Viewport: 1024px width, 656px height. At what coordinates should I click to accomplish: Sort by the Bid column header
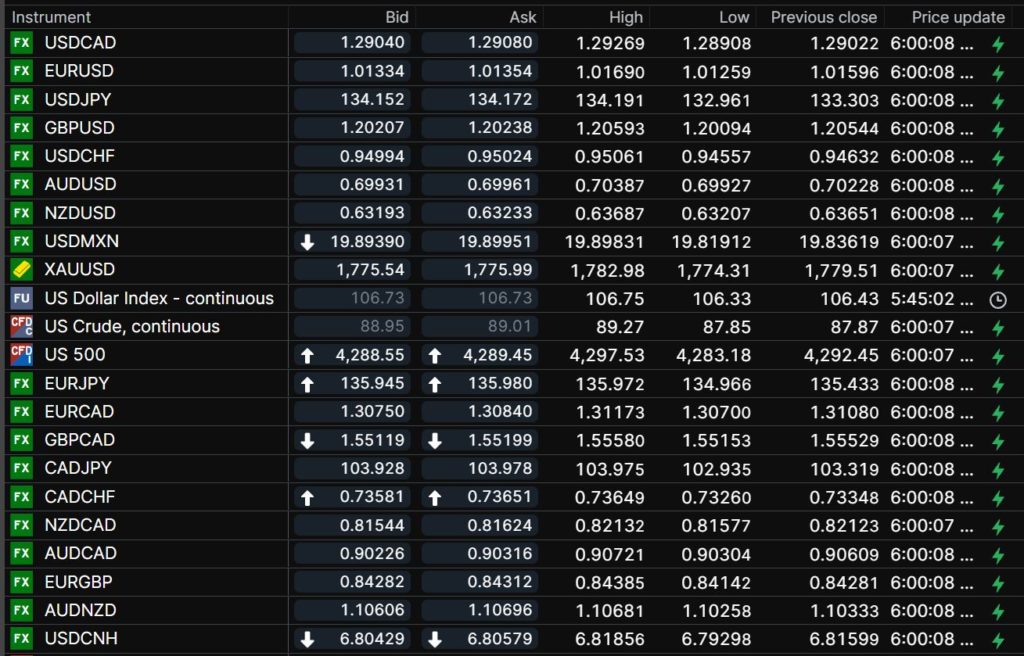tap(397, 17)
